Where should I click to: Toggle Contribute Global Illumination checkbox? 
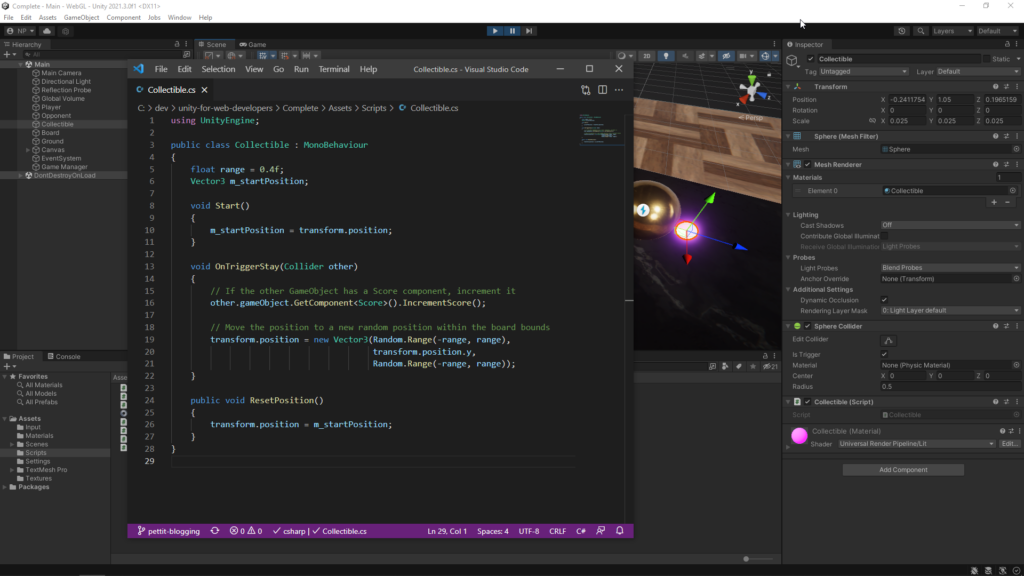coord(885,236)
